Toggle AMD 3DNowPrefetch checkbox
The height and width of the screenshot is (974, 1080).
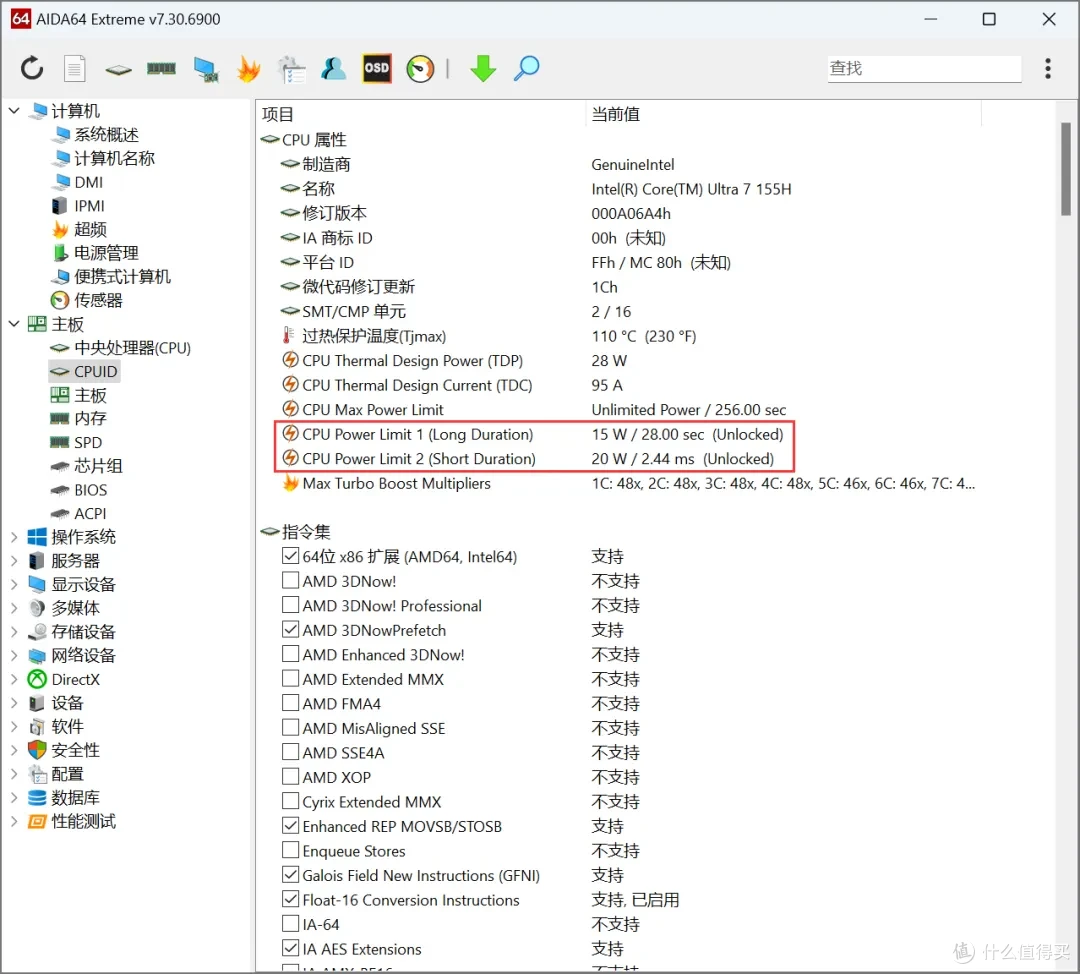(290, 630)
